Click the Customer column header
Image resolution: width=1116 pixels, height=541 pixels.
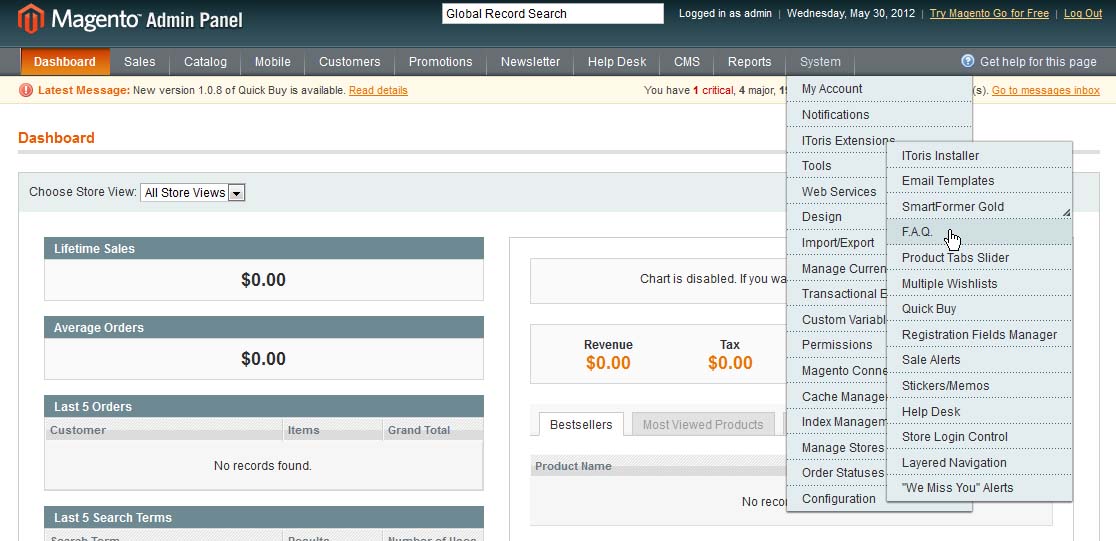pyautogui.click(x=164, y=430)
